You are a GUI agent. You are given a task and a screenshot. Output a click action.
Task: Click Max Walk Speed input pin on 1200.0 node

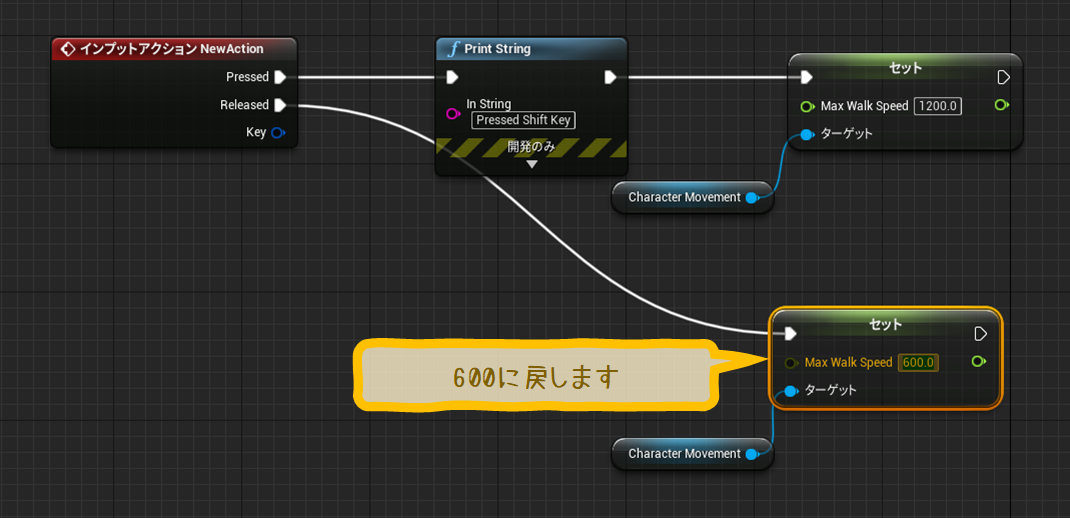(x=807, y=106)
